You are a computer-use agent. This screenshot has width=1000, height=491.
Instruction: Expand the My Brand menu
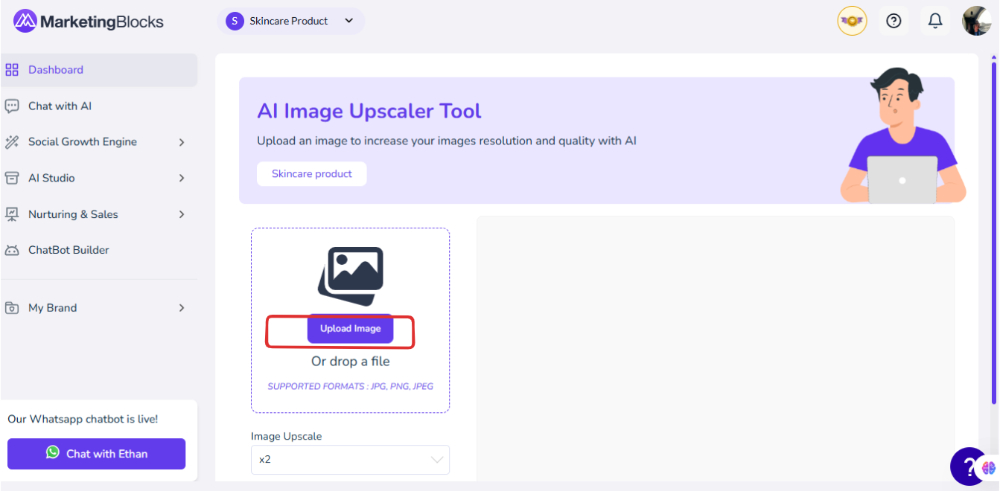click(181, 308)
